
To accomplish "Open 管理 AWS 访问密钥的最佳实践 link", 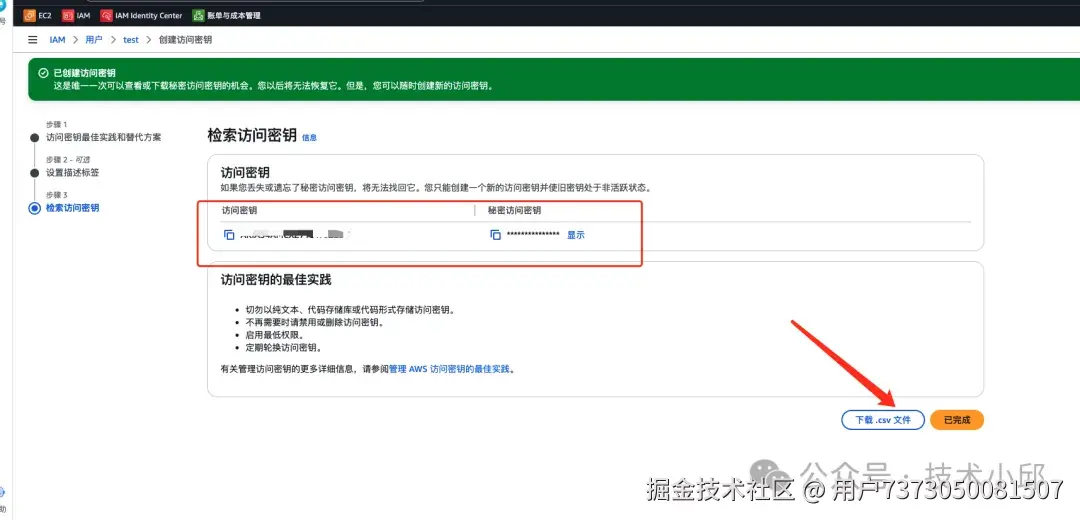I will click(449, 369).
